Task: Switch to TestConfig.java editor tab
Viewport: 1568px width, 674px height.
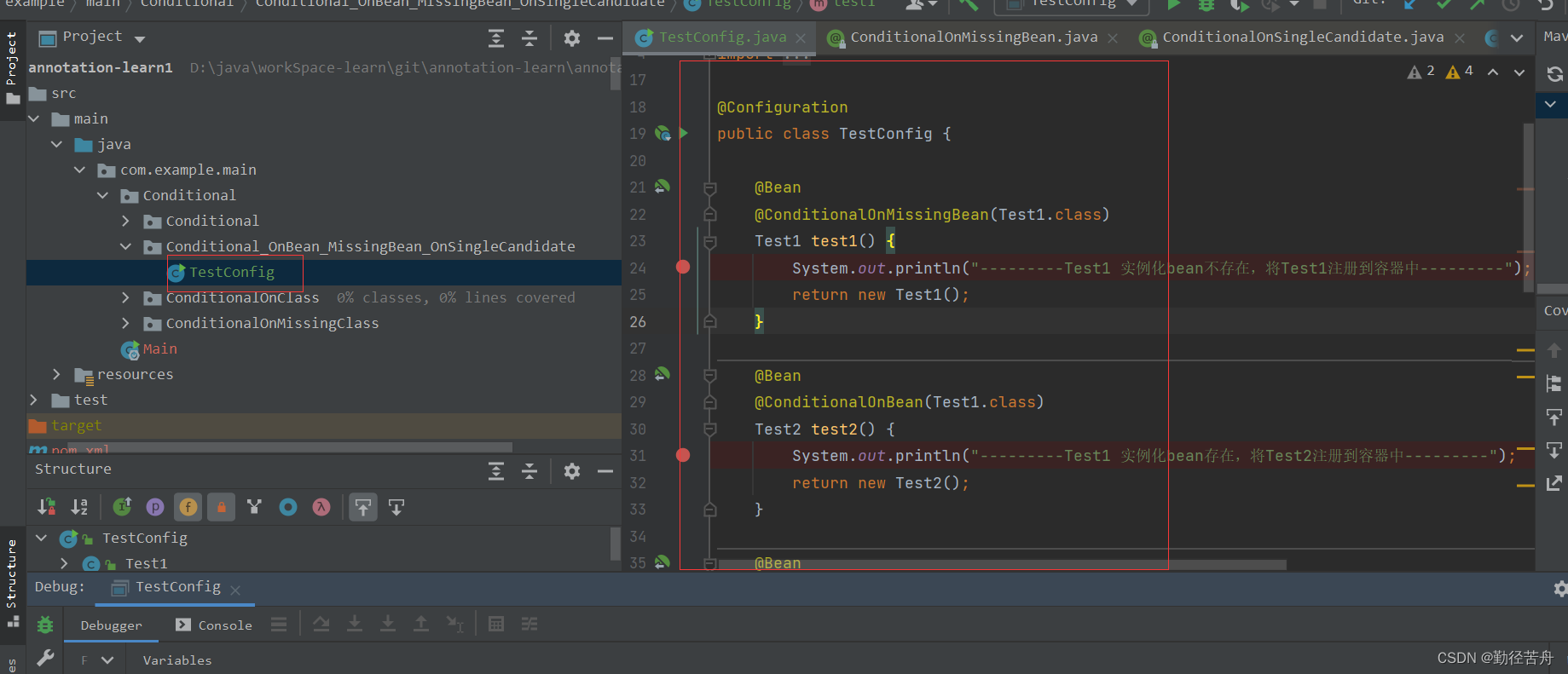Action: pyautogui.click(x=722, y=37)
